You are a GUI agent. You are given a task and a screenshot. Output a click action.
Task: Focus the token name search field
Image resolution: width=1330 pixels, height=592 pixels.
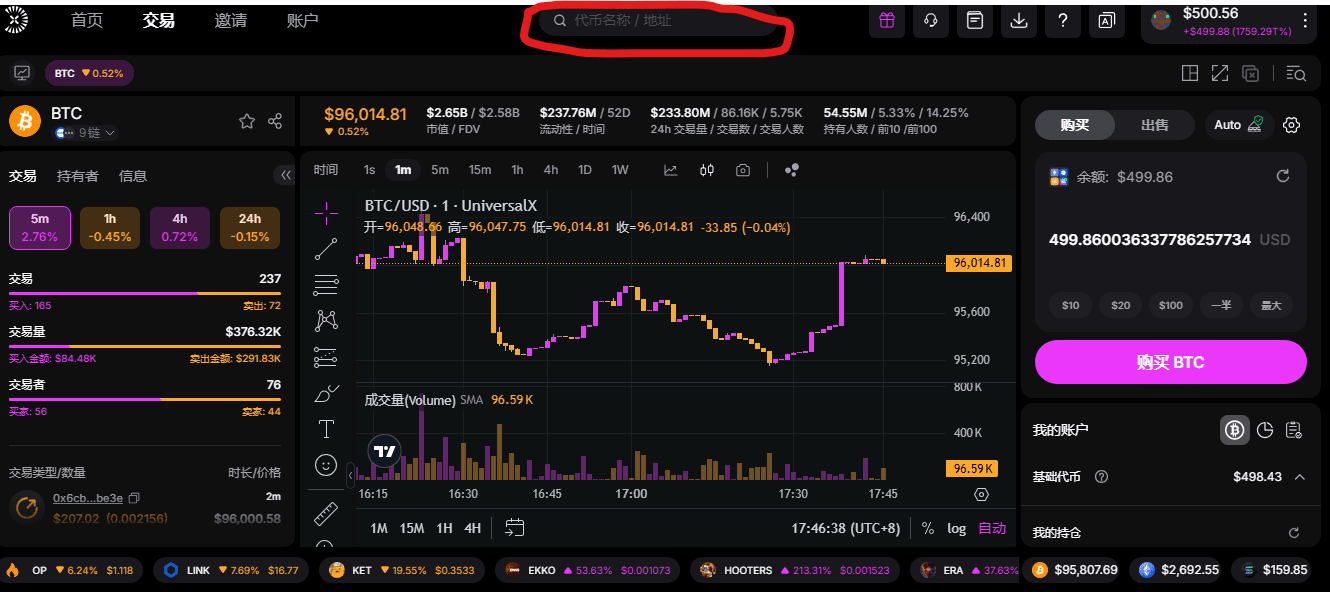pyautogui.click(x=658, y=20)
